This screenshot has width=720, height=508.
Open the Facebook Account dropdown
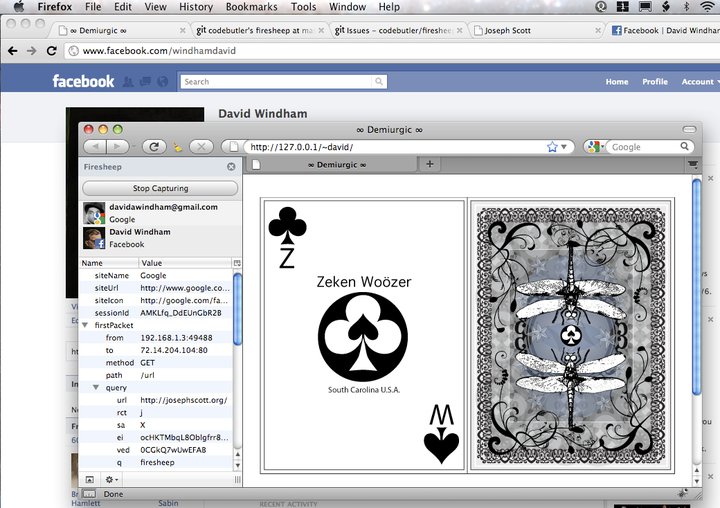pos(700,82)
